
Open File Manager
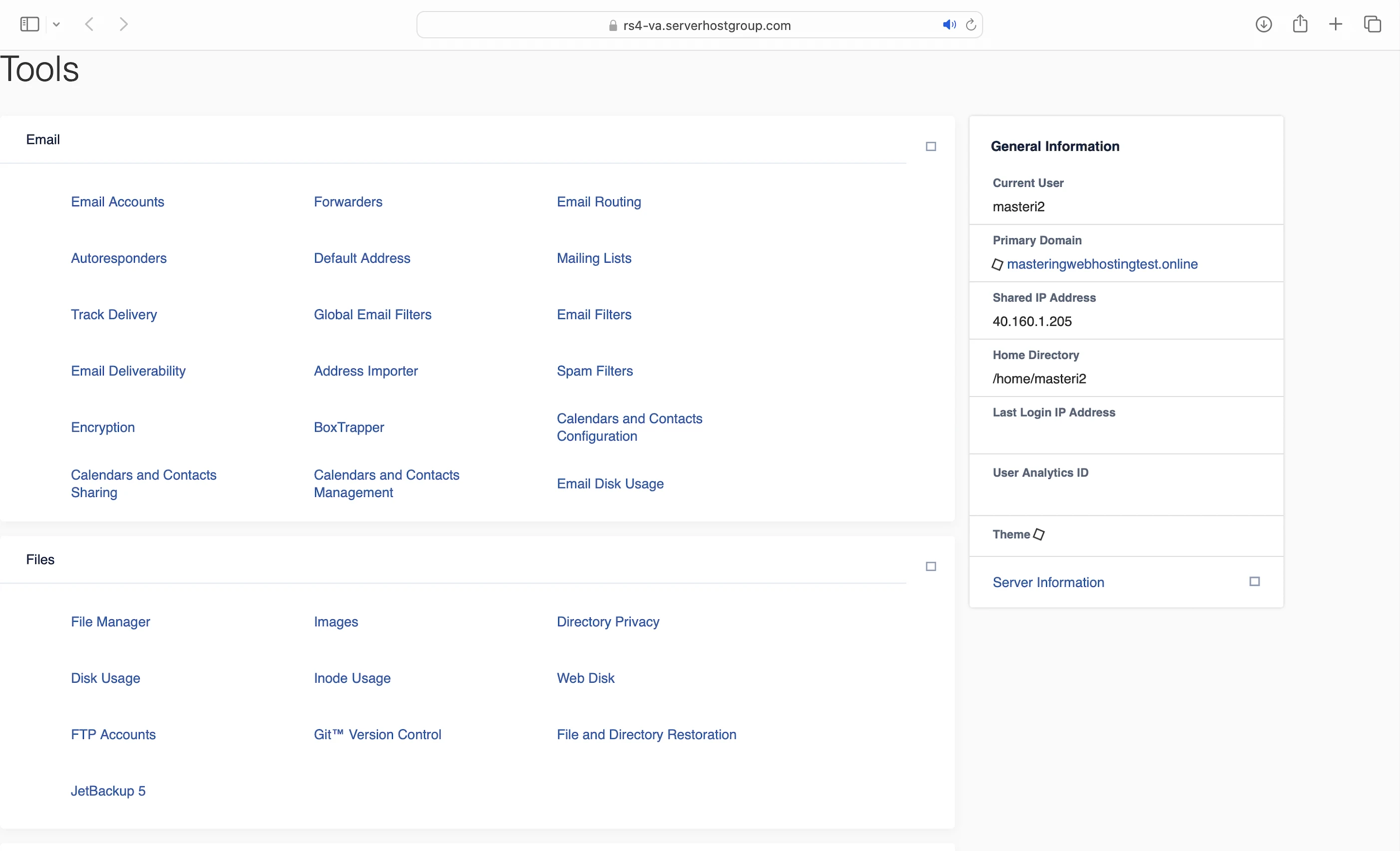[110, 622]
